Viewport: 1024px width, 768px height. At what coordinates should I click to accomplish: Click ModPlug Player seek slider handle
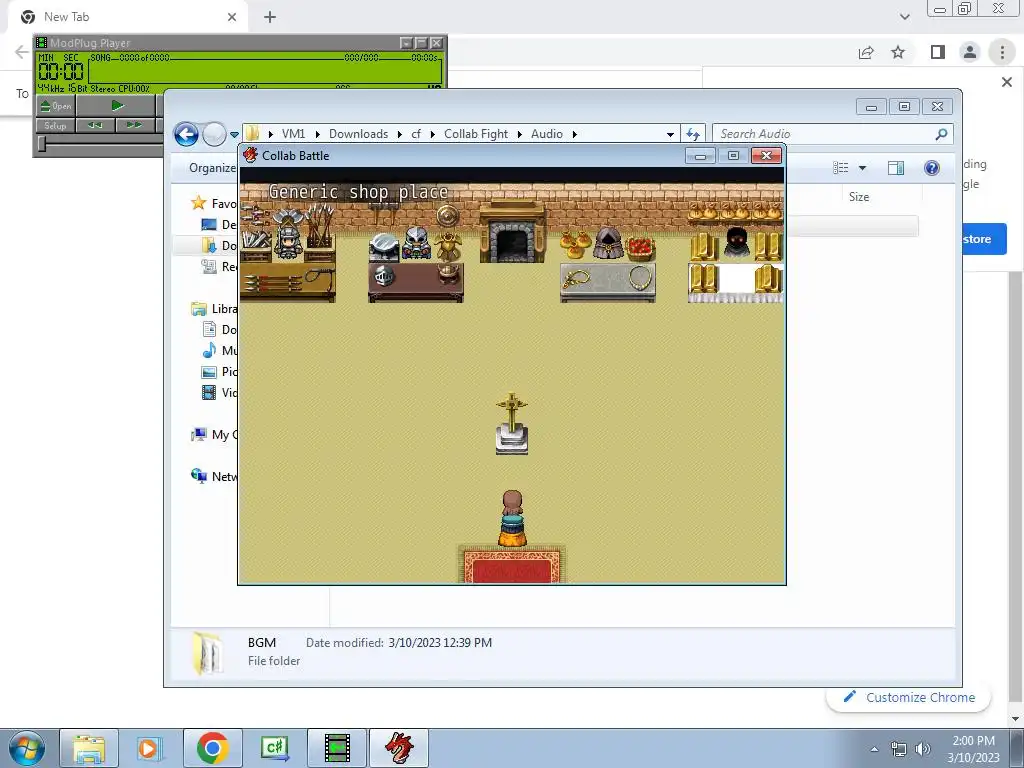click(x=42, y=144)
